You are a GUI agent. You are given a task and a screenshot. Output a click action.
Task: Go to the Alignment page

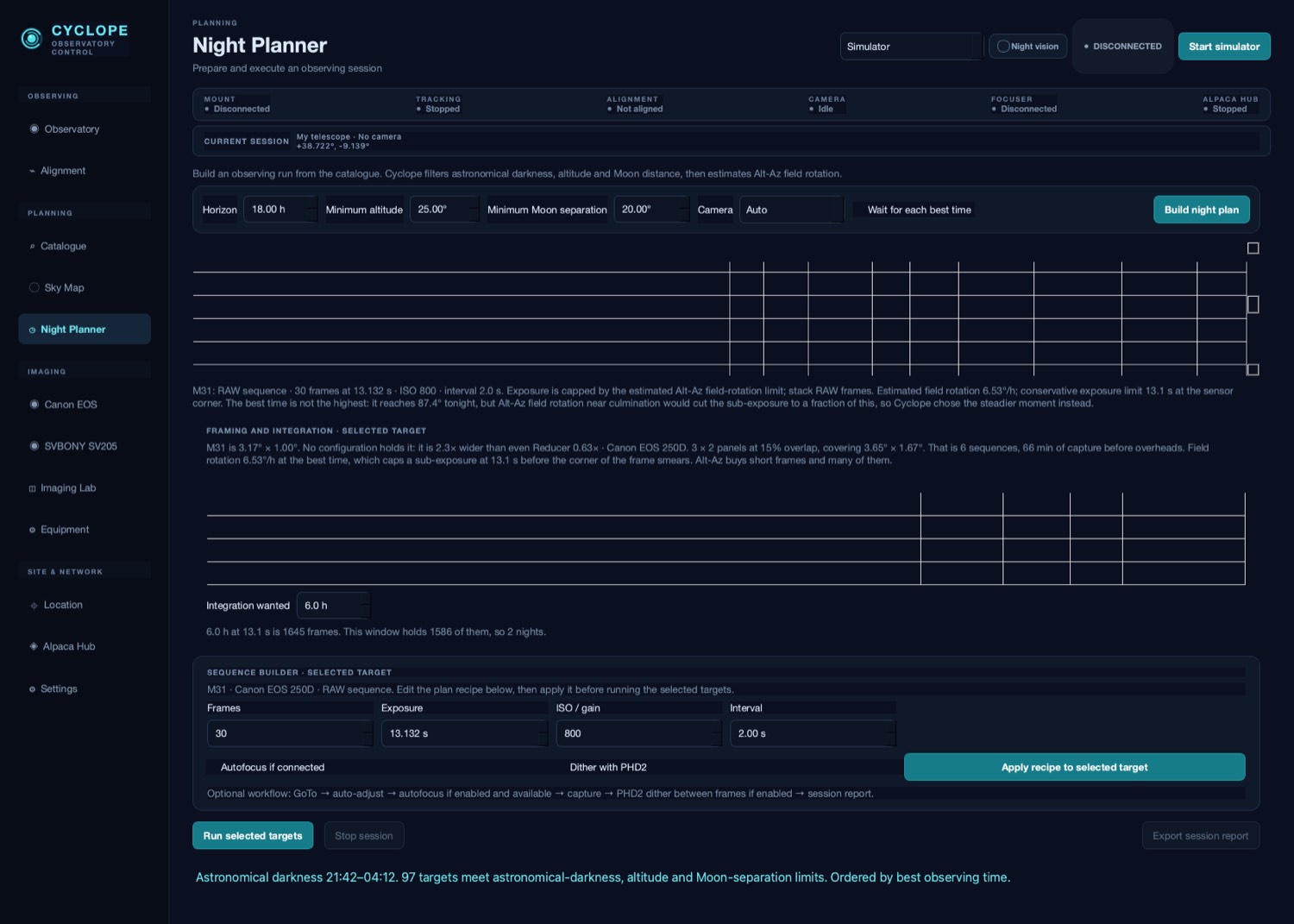85,171
